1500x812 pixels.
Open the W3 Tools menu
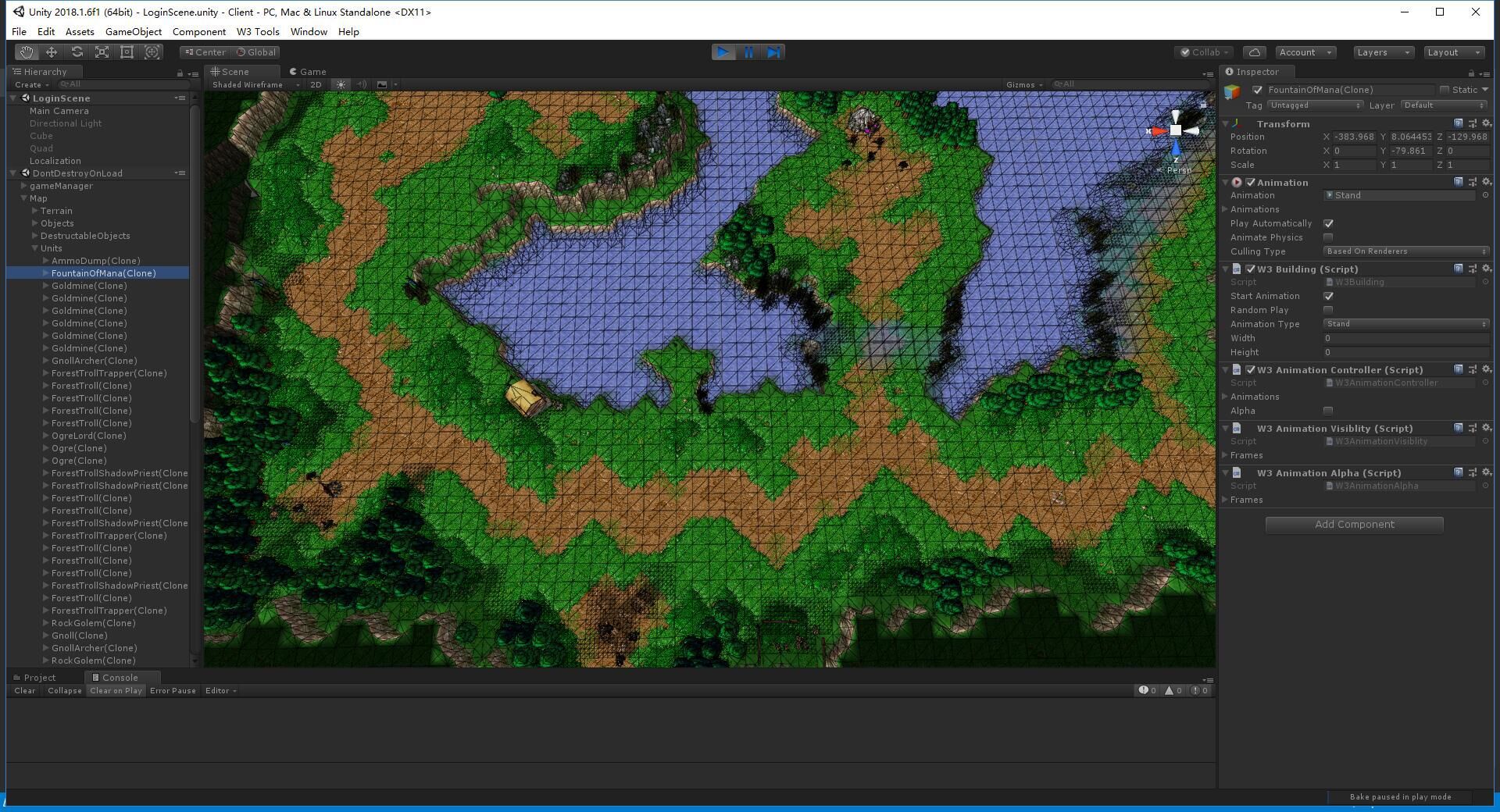click(258, 32)
